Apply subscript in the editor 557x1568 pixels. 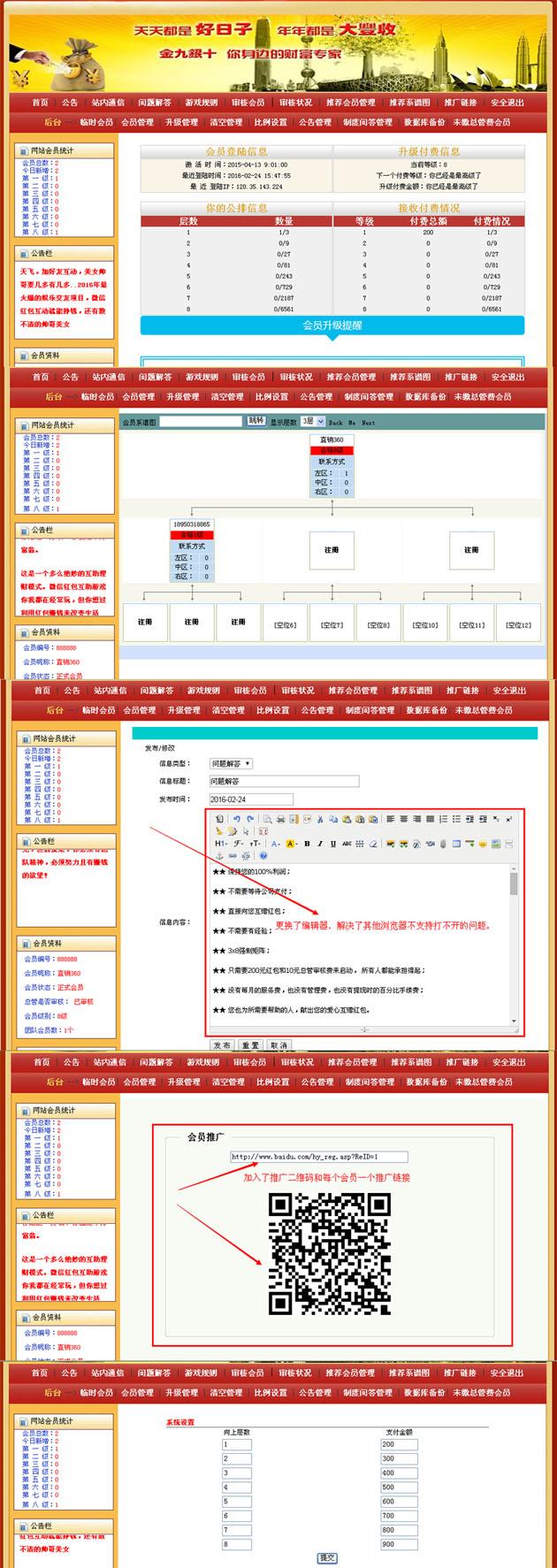[x=496, y=818]
